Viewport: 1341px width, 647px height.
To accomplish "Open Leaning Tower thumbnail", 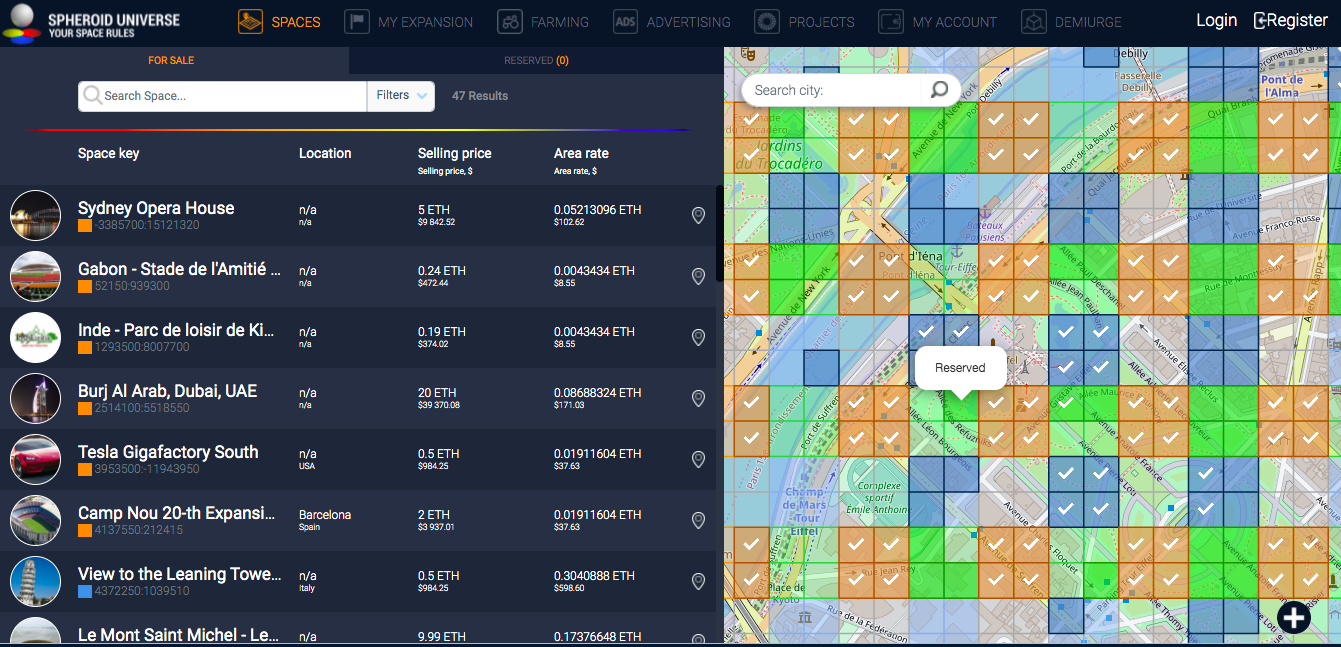I will 35,581.
